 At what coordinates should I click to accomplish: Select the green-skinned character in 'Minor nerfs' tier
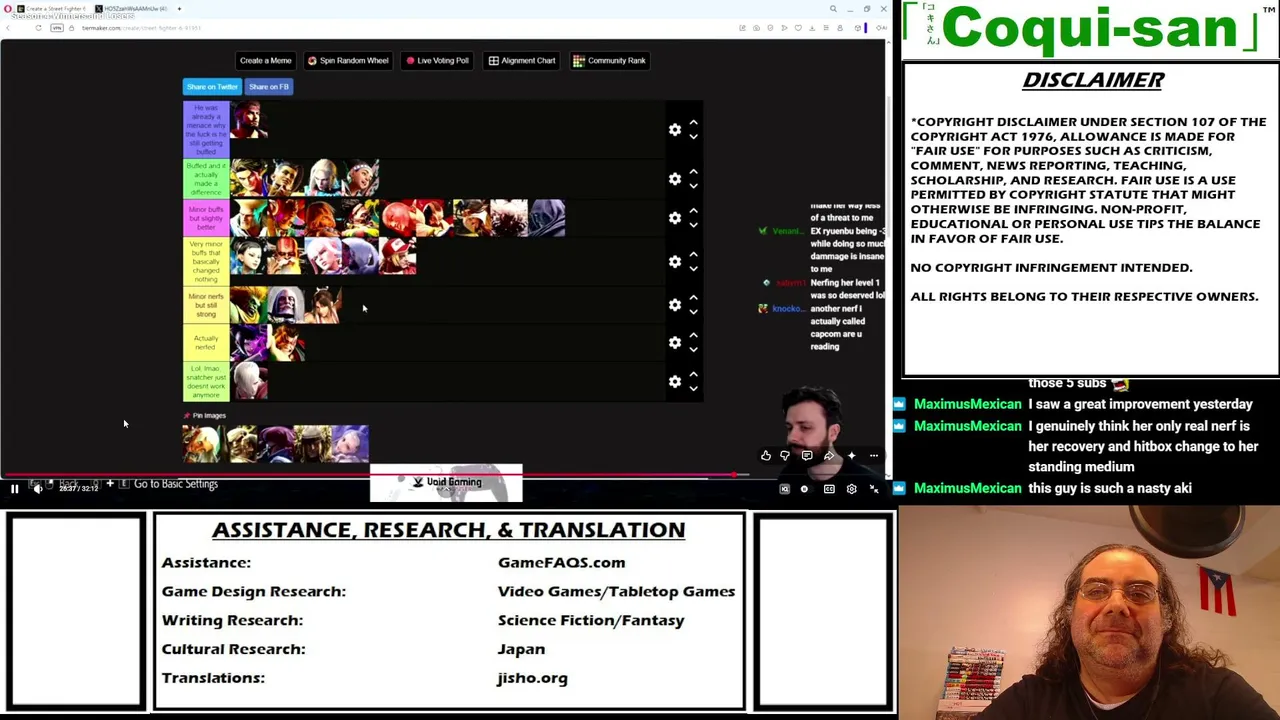(x=250, y=304)
